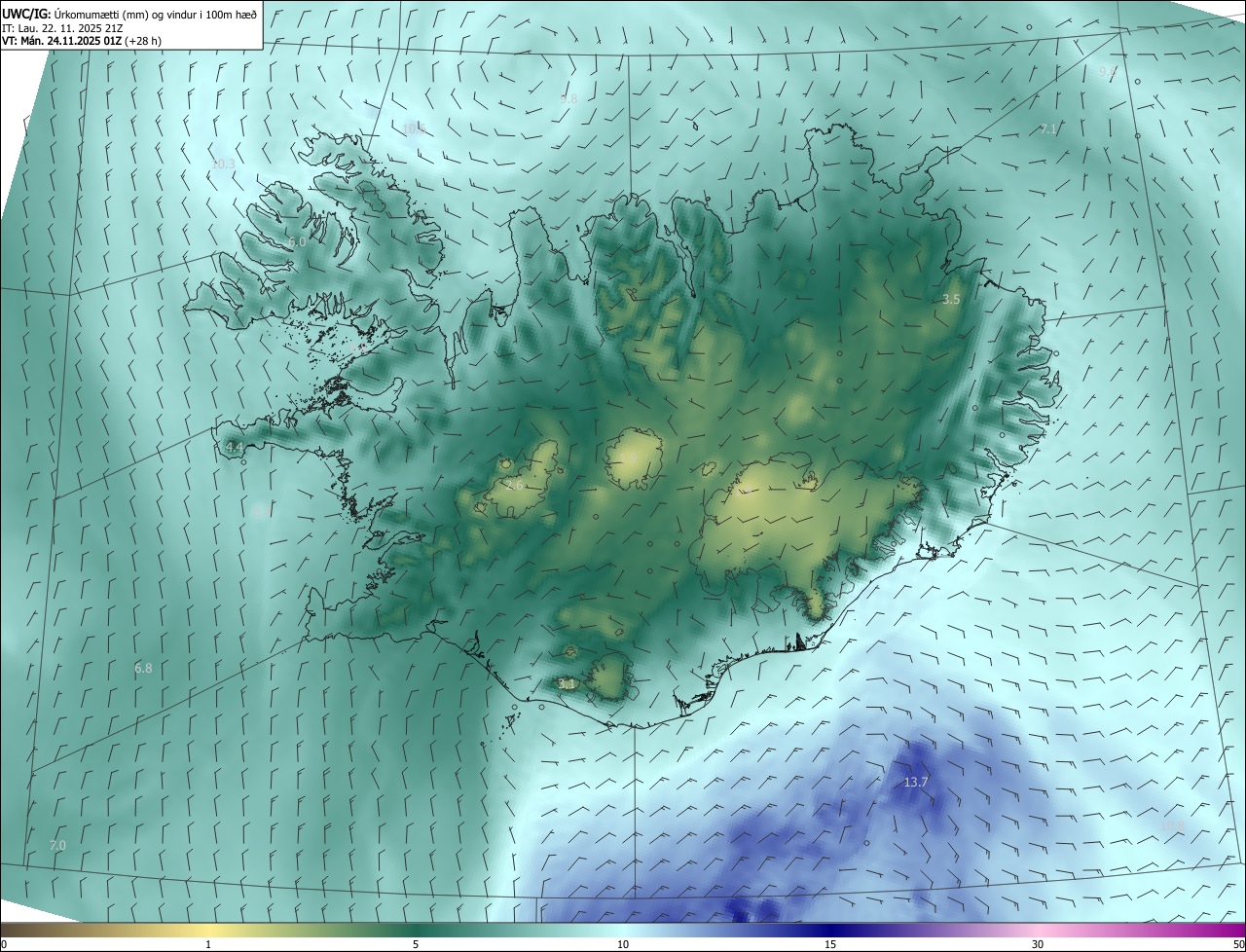Click the 'VT: Mán. 24.11.2025 01Z (+28 h)' line

click(82, 41)
